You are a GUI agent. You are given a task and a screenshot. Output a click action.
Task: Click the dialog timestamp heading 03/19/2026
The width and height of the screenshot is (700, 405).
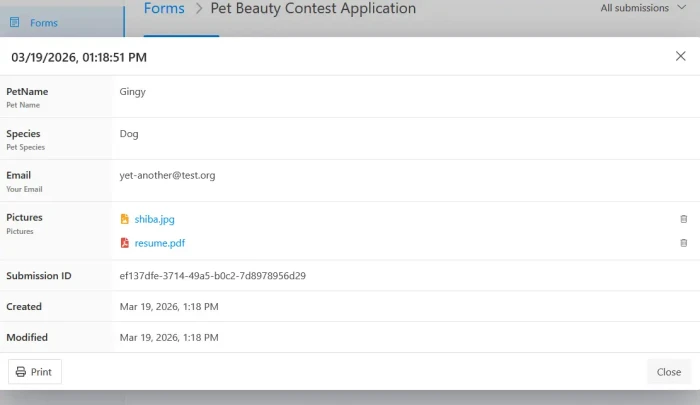click(x=79, y=57)
